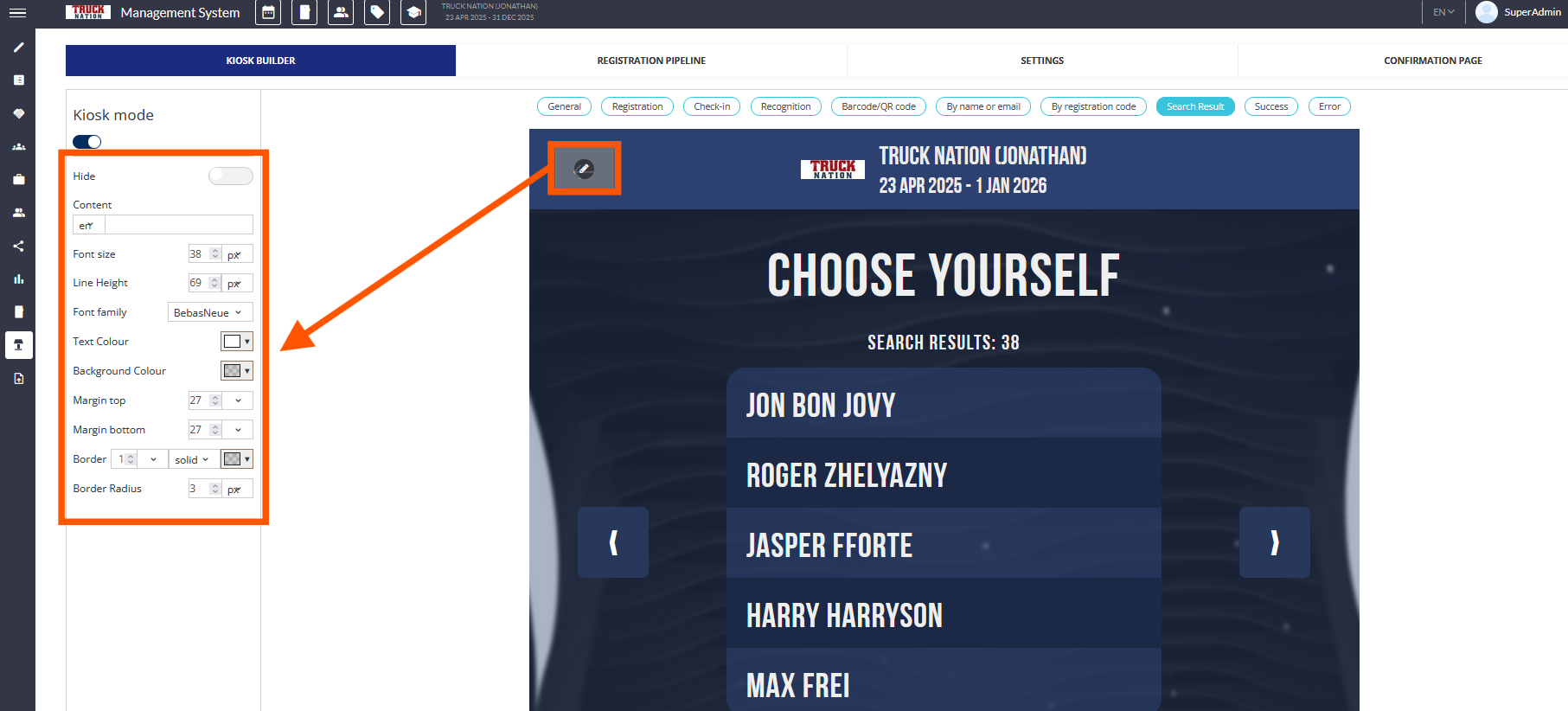Toggle the Hide switch

click(230, 176)
